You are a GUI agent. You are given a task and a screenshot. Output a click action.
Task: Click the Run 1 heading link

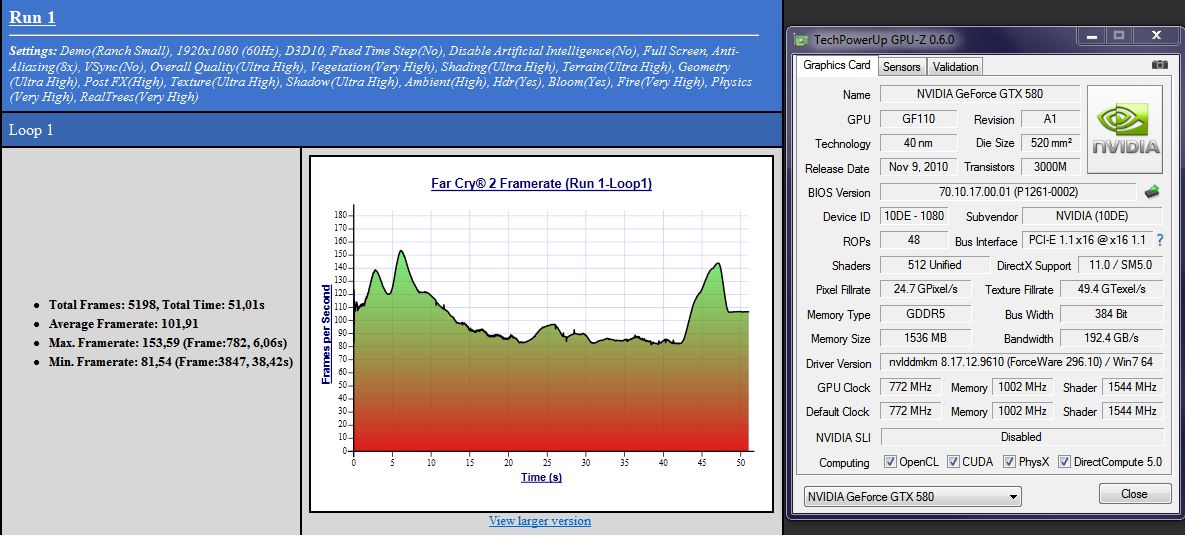32,17
